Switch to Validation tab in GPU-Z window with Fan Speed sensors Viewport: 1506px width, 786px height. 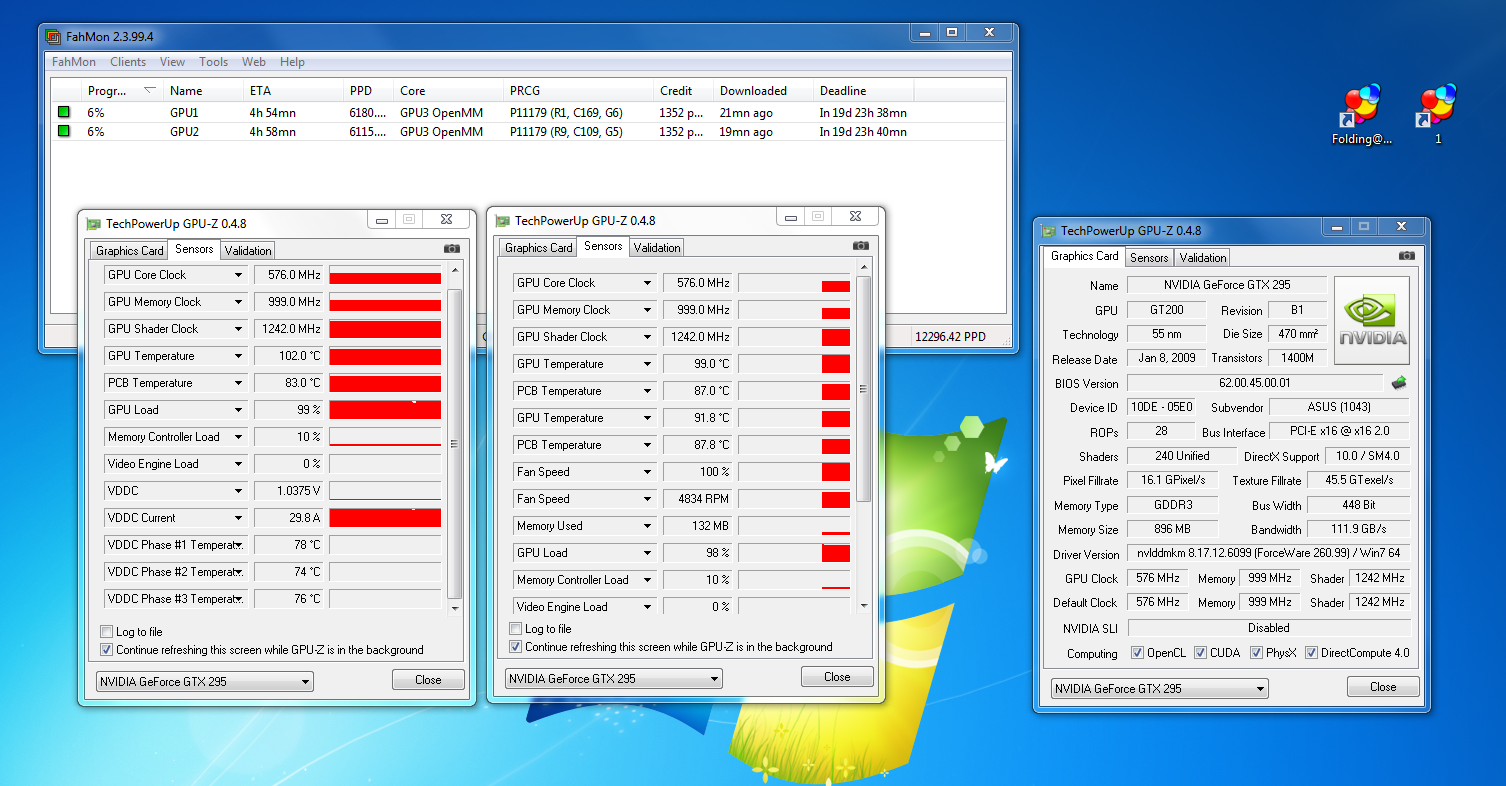(657, 248)
